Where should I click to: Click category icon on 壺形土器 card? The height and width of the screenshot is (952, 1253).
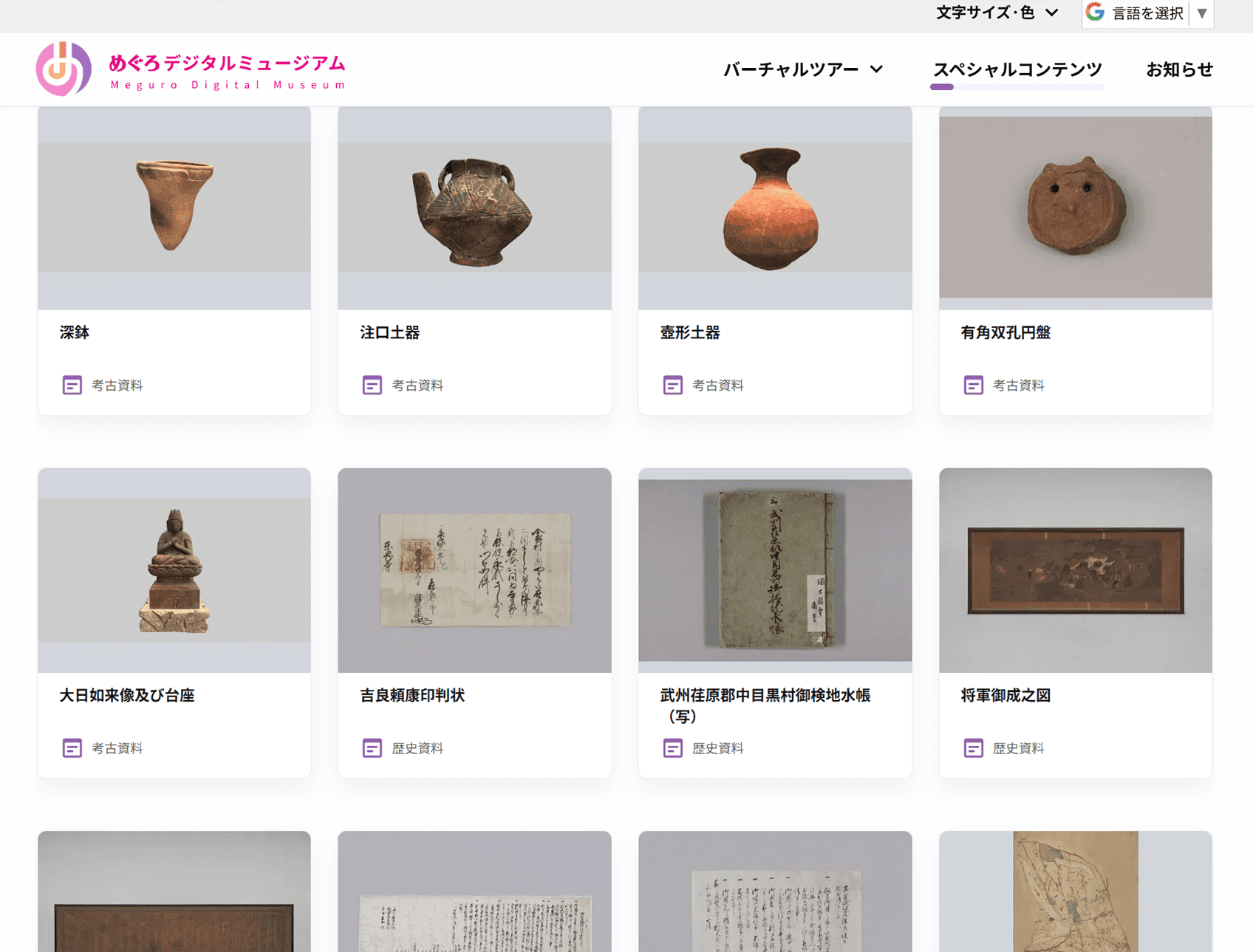[x=673, y=385]
